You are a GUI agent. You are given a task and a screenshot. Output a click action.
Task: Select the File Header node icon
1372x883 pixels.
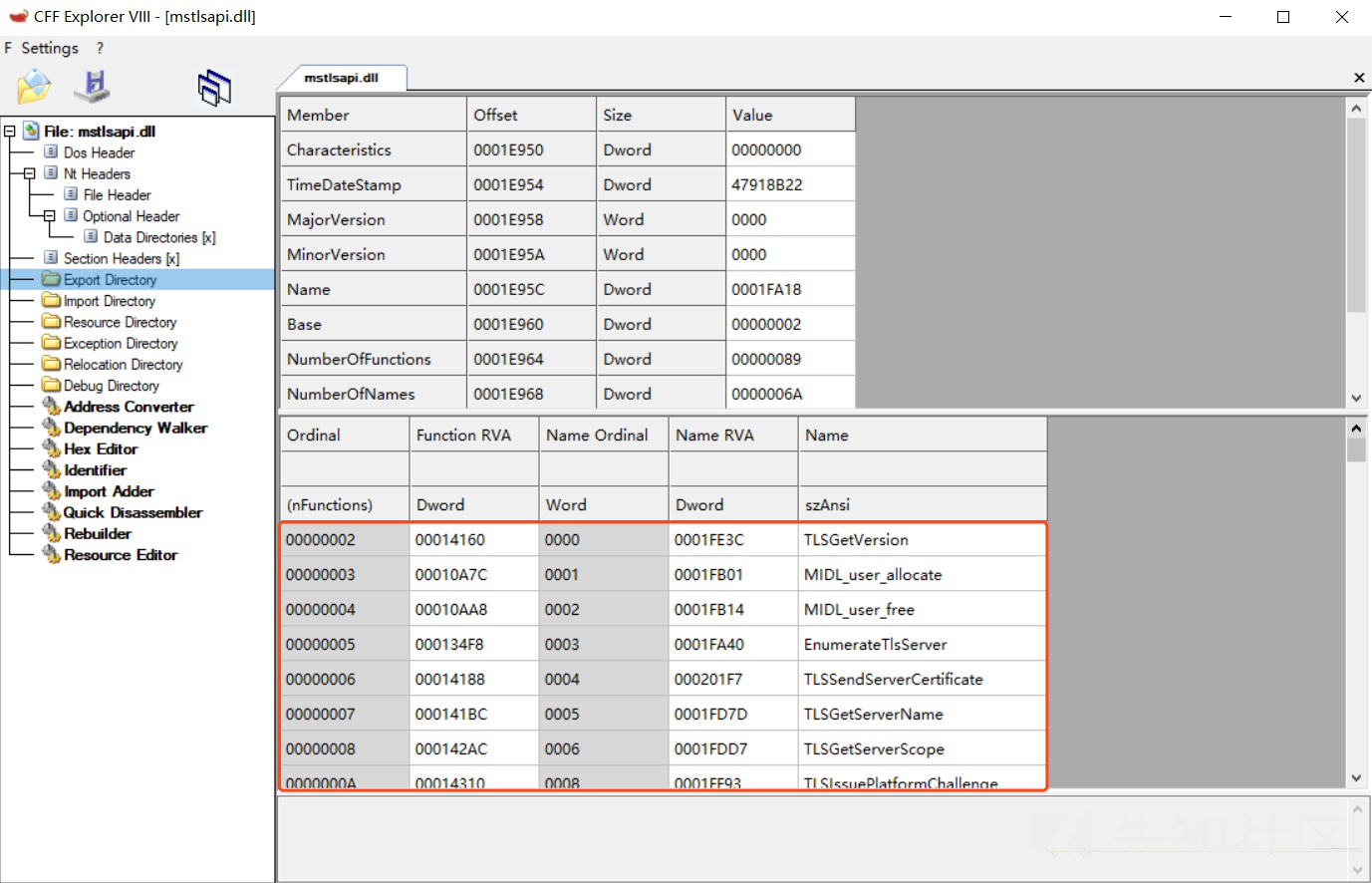[x=71, y=194]
